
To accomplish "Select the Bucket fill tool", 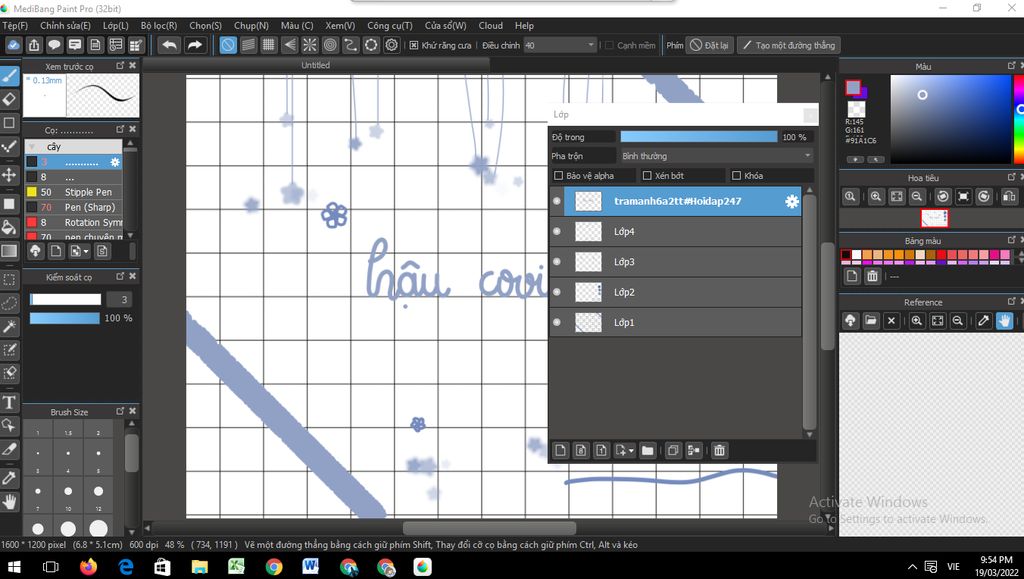I will click(x=10, y=227).
